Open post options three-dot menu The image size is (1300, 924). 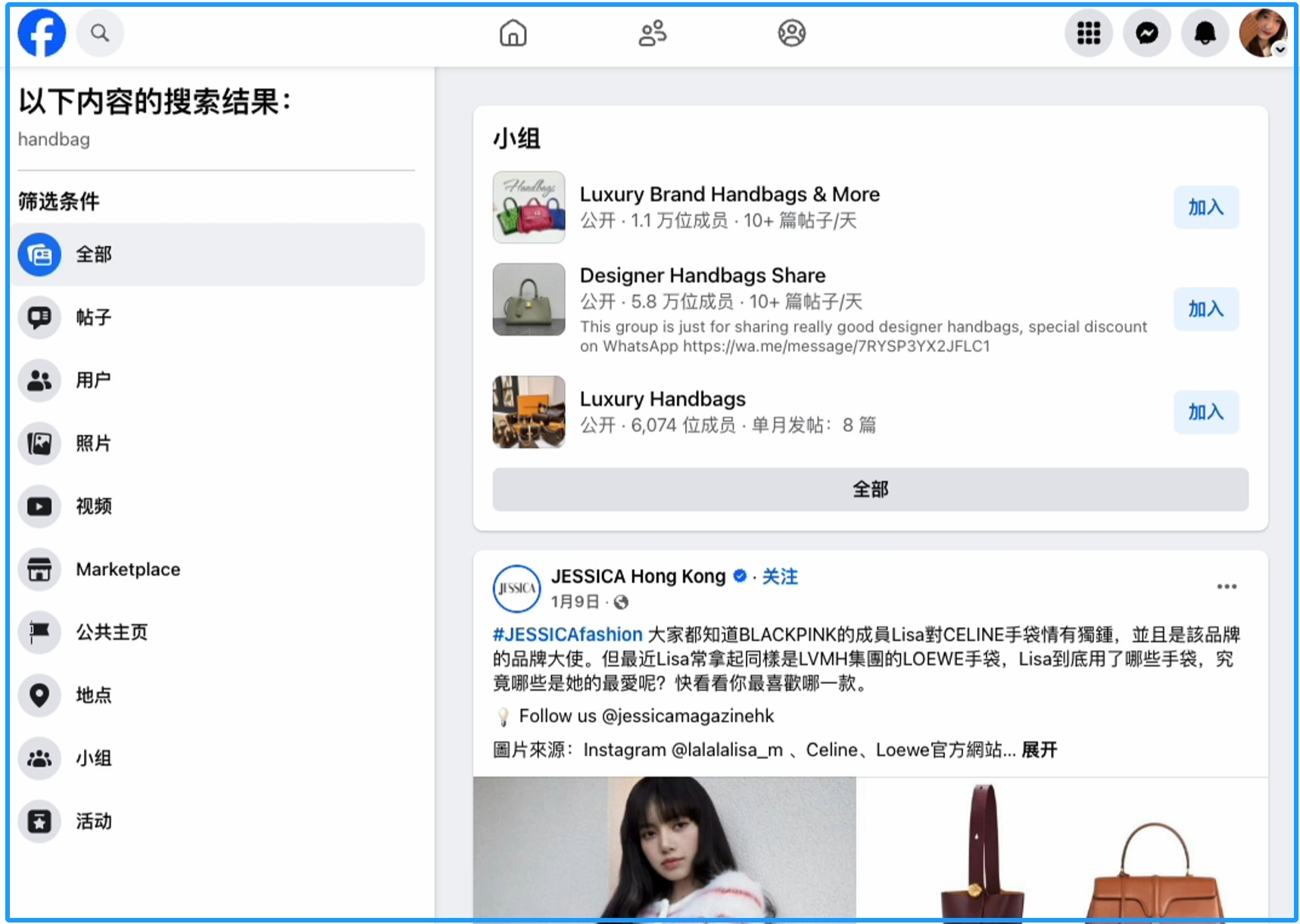click(1227, 586)
